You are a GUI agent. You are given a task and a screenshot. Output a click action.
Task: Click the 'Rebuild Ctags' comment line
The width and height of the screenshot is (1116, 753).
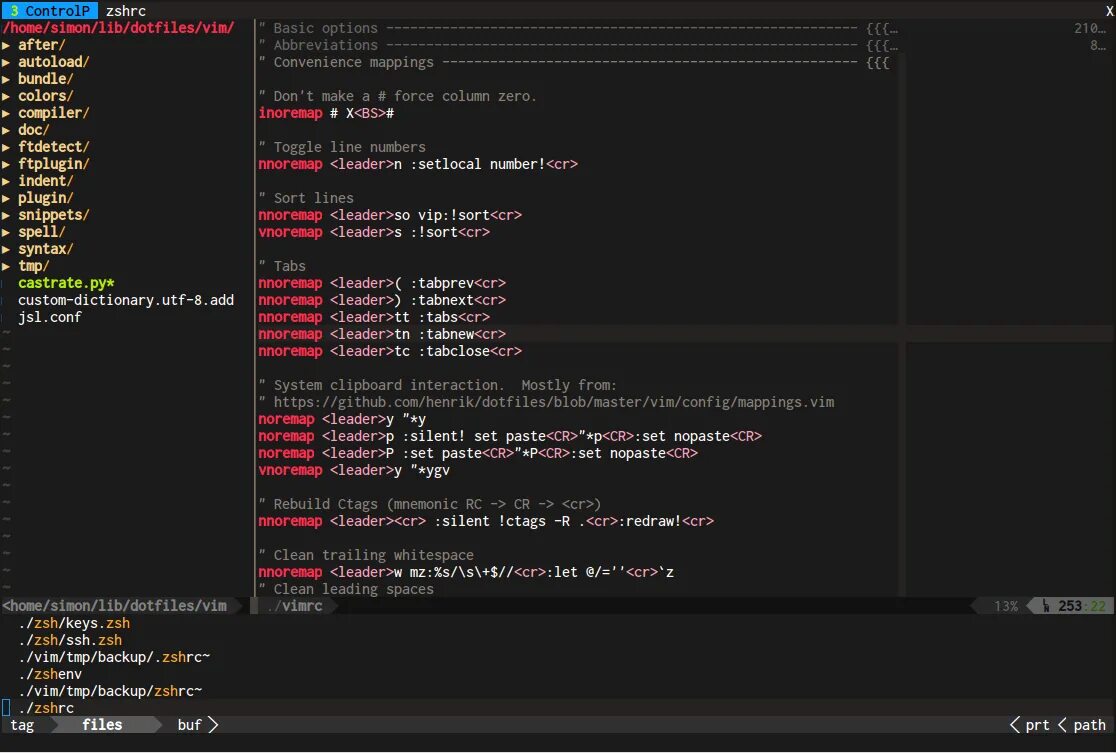coord(430,505)
